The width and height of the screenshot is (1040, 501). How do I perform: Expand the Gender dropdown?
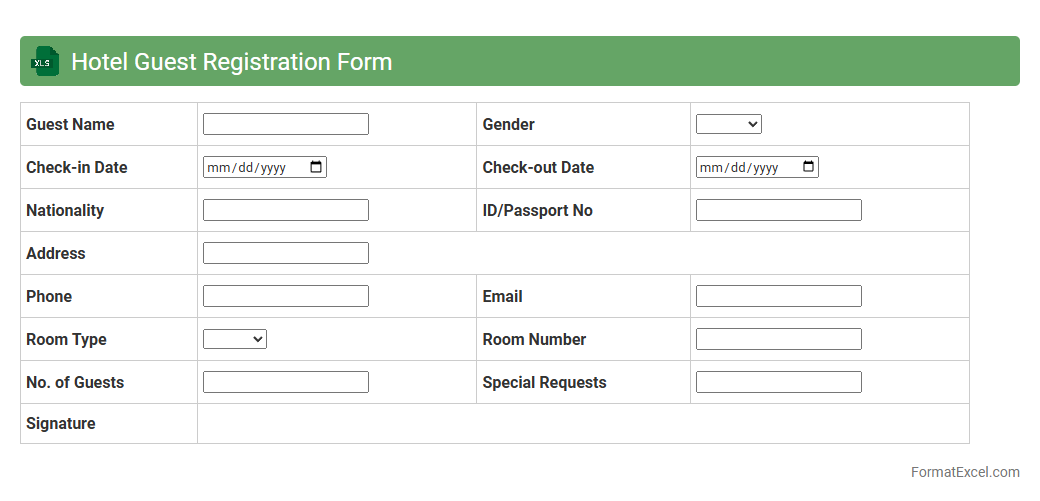[728, 124]
